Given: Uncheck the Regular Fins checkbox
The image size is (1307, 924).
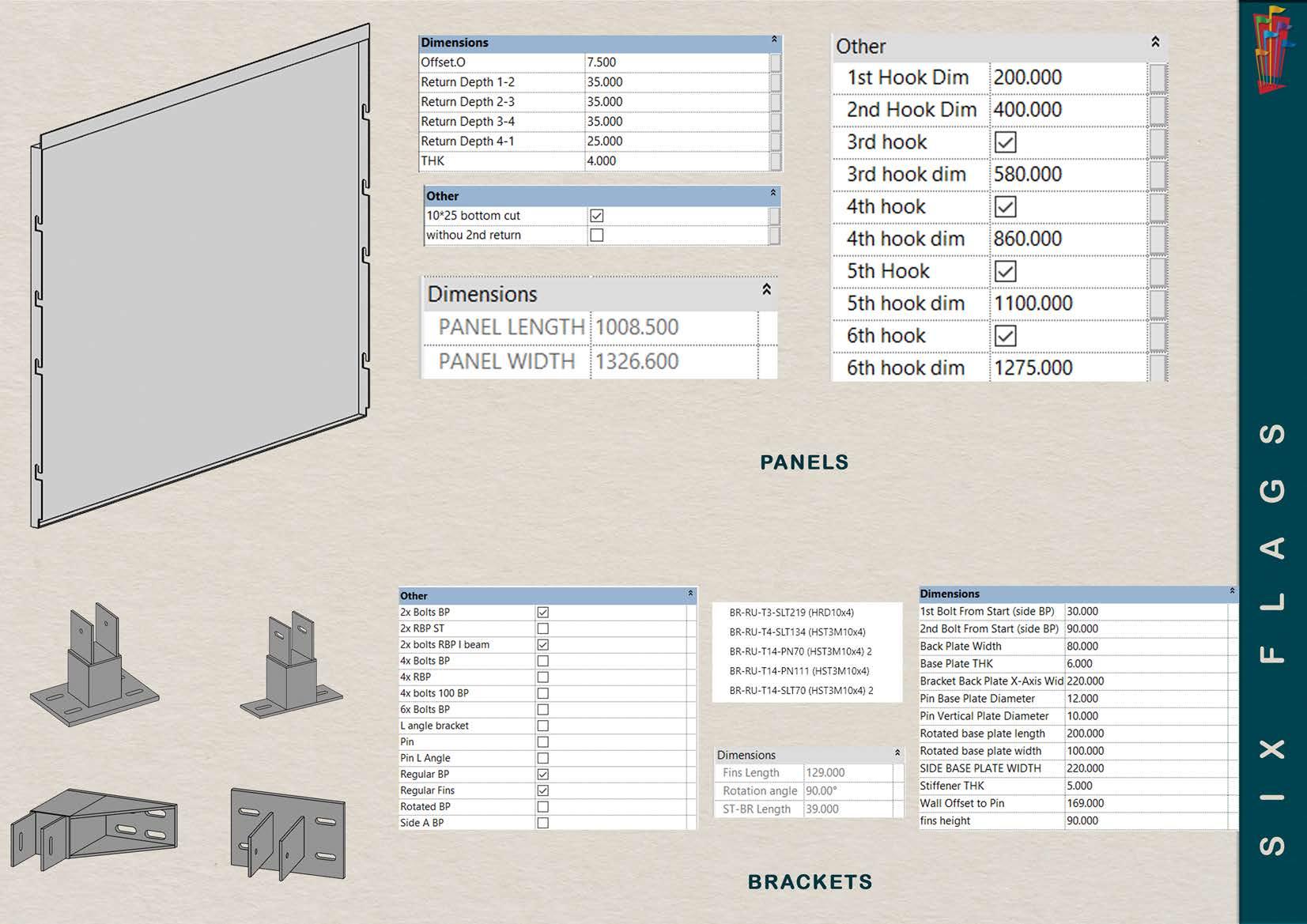Looking at the screenshot, I should coord(542,790).
